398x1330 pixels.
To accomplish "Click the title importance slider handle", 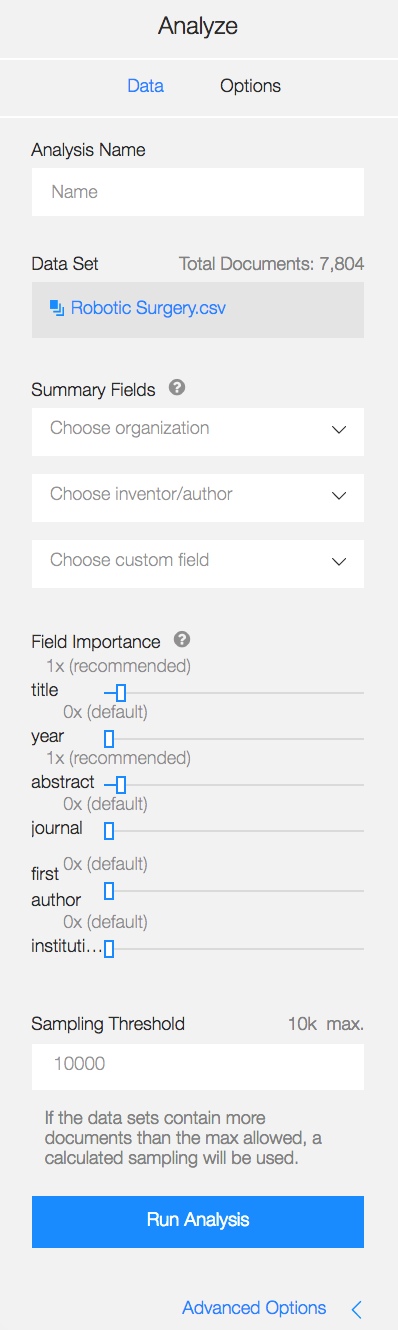I will pyautogui.click(x=121, y=692).
